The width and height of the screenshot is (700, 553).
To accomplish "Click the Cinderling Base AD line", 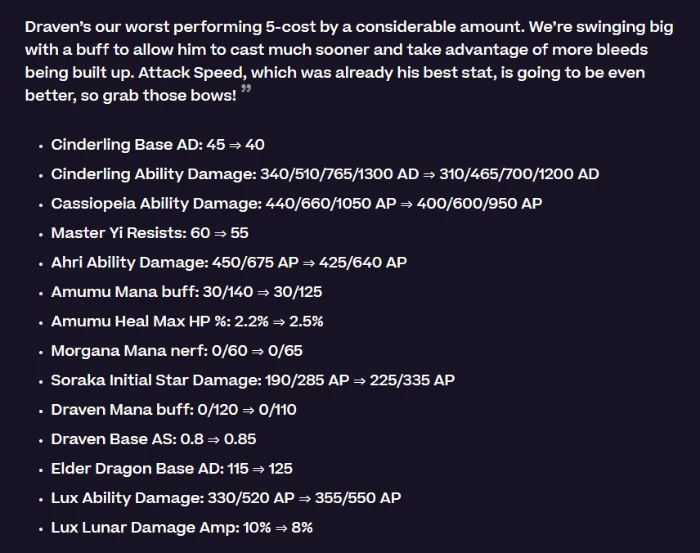I will coord(158,145).
